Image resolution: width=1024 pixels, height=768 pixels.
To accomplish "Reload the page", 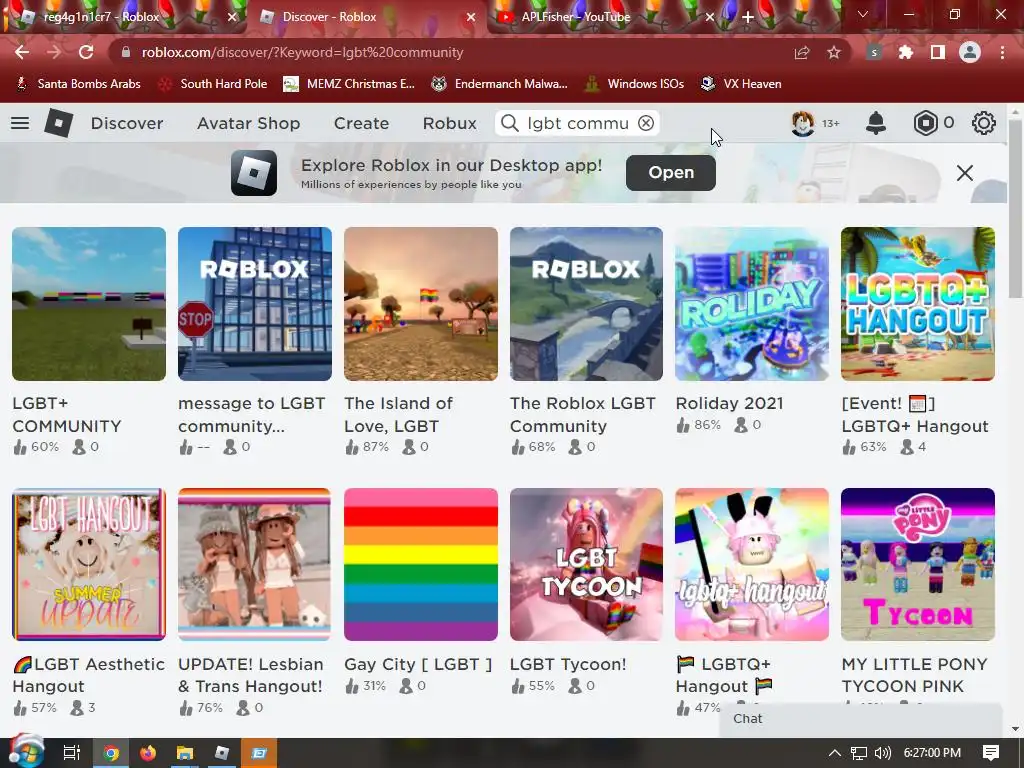I will pos(86,52).
